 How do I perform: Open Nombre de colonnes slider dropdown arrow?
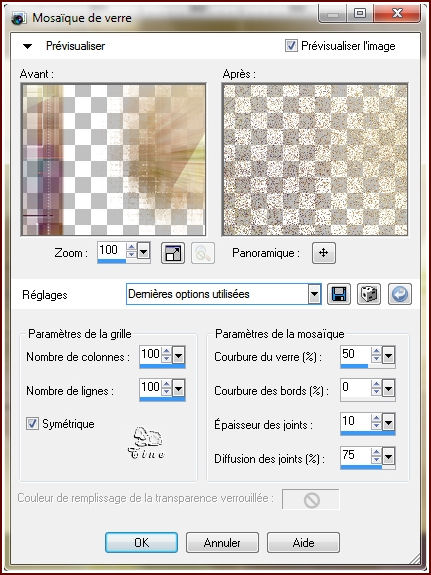pos(178,355)
